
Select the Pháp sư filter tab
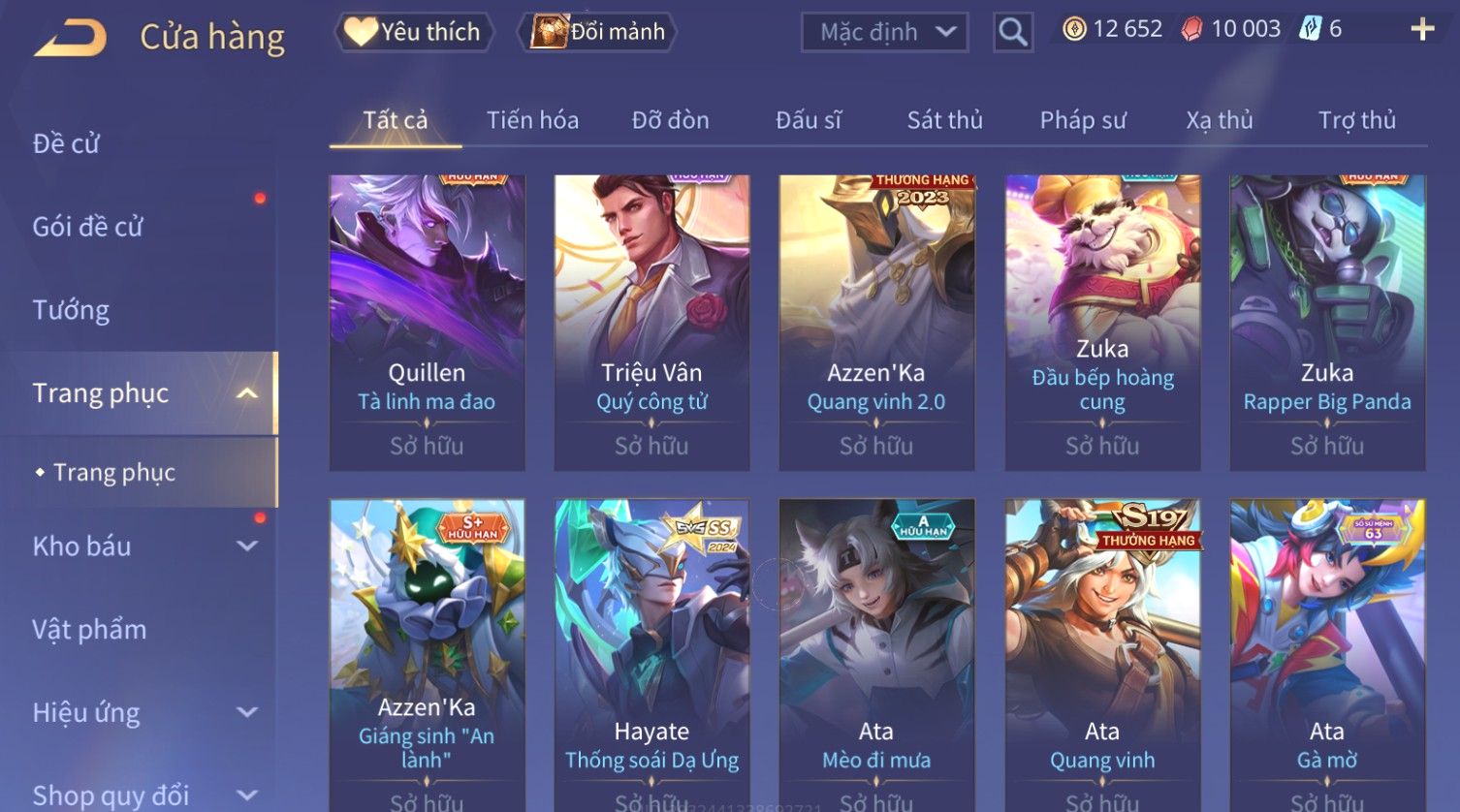tap(1083, 120)
